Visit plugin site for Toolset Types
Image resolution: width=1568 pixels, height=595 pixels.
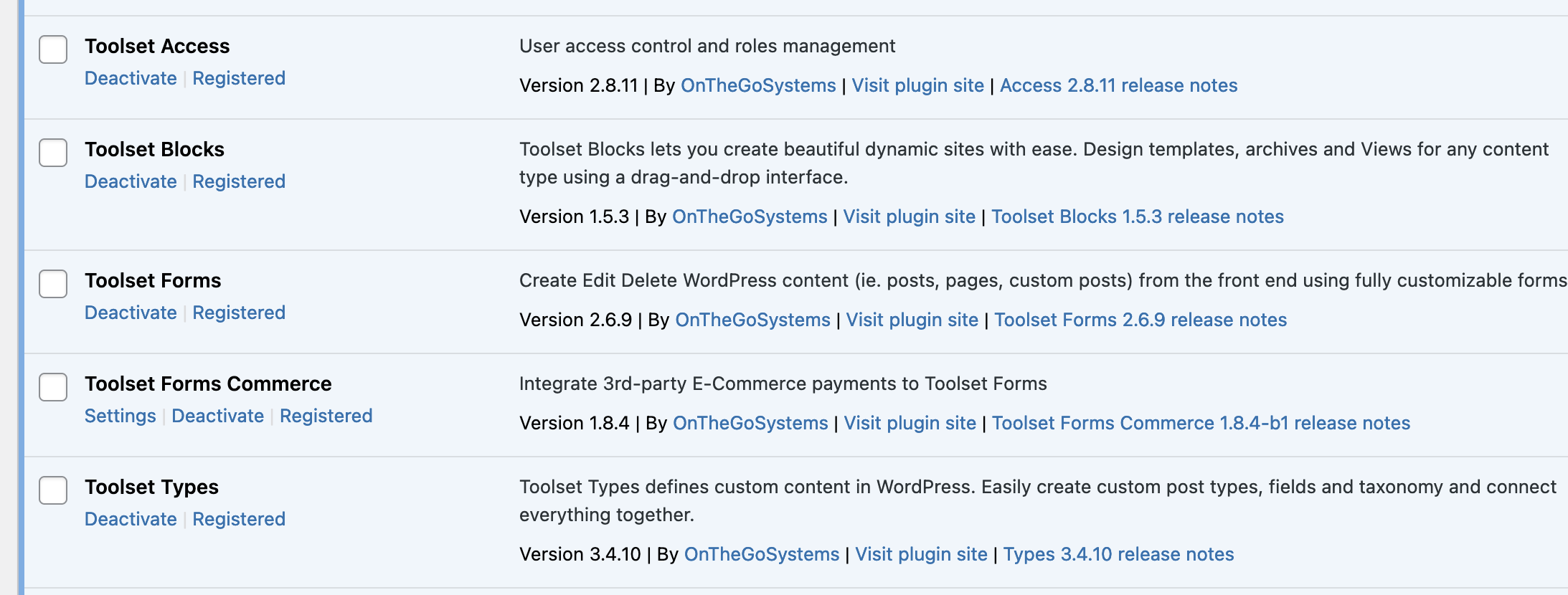[922, 554]
